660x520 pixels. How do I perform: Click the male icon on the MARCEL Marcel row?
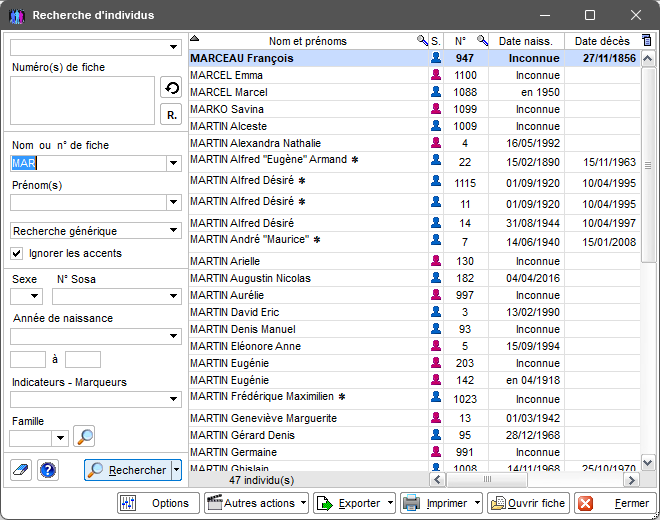click(436, 92)
